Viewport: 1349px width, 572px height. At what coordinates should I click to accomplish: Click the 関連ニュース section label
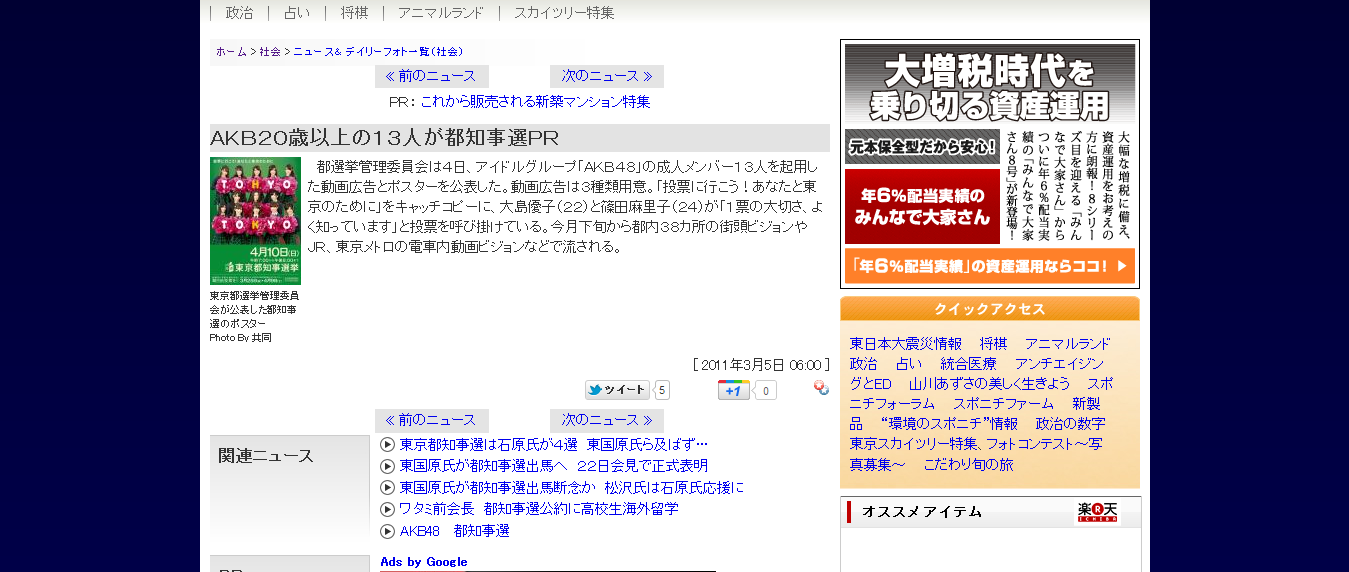coord(266,456)
